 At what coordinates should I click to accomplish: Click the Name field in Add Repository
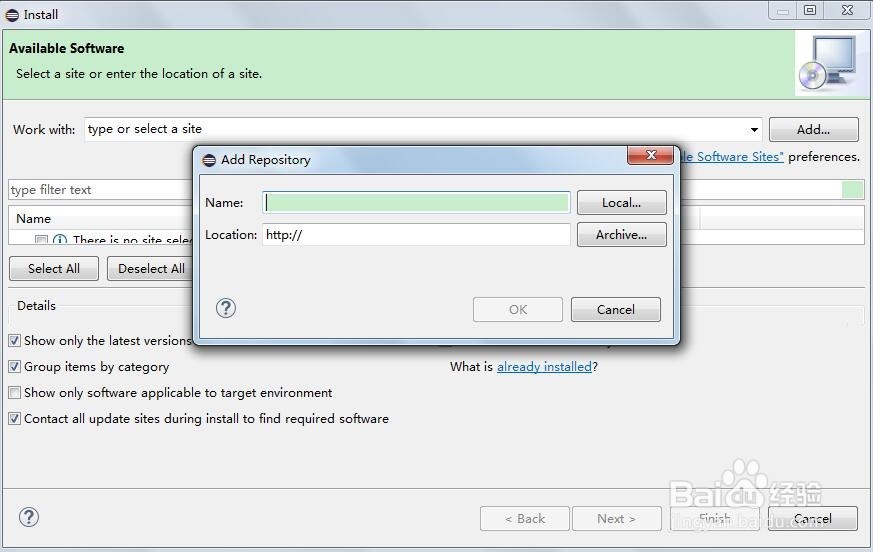click(x=416, y=202)
